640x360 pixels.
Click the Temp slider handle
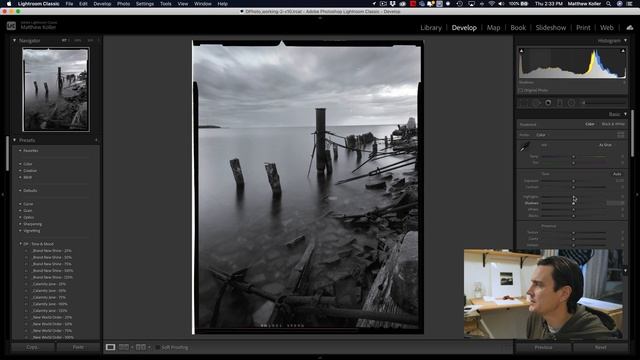click(x=573, y=156)
